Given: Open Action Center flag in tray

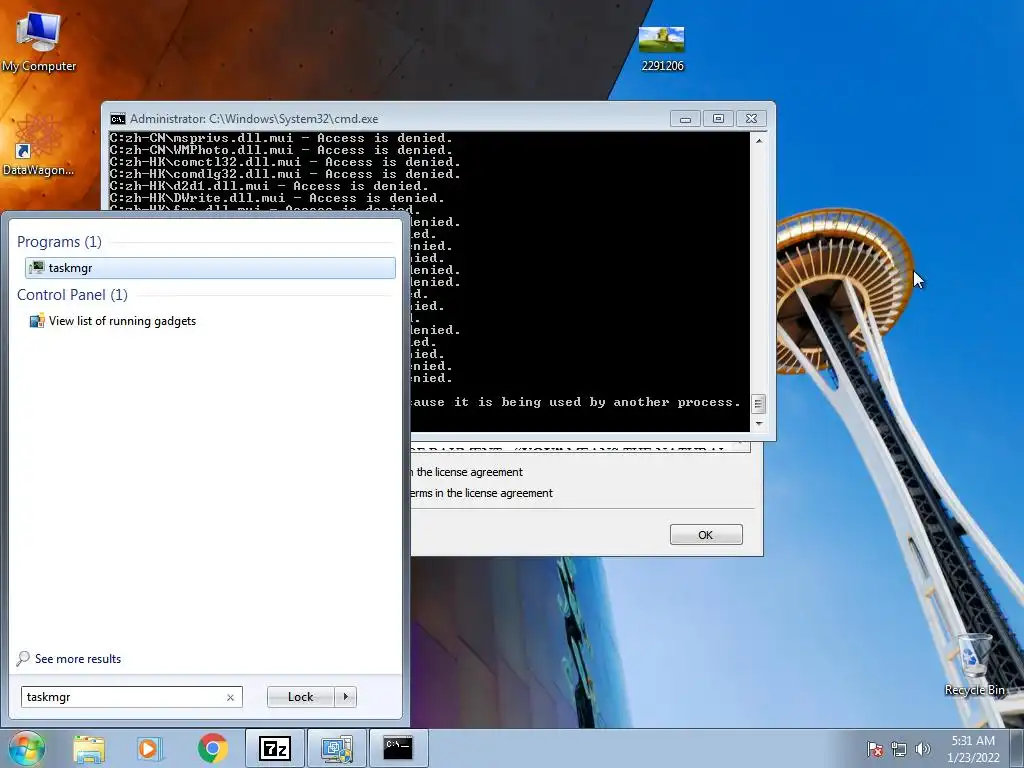Looking at the screenshot, I should (874, 749).
